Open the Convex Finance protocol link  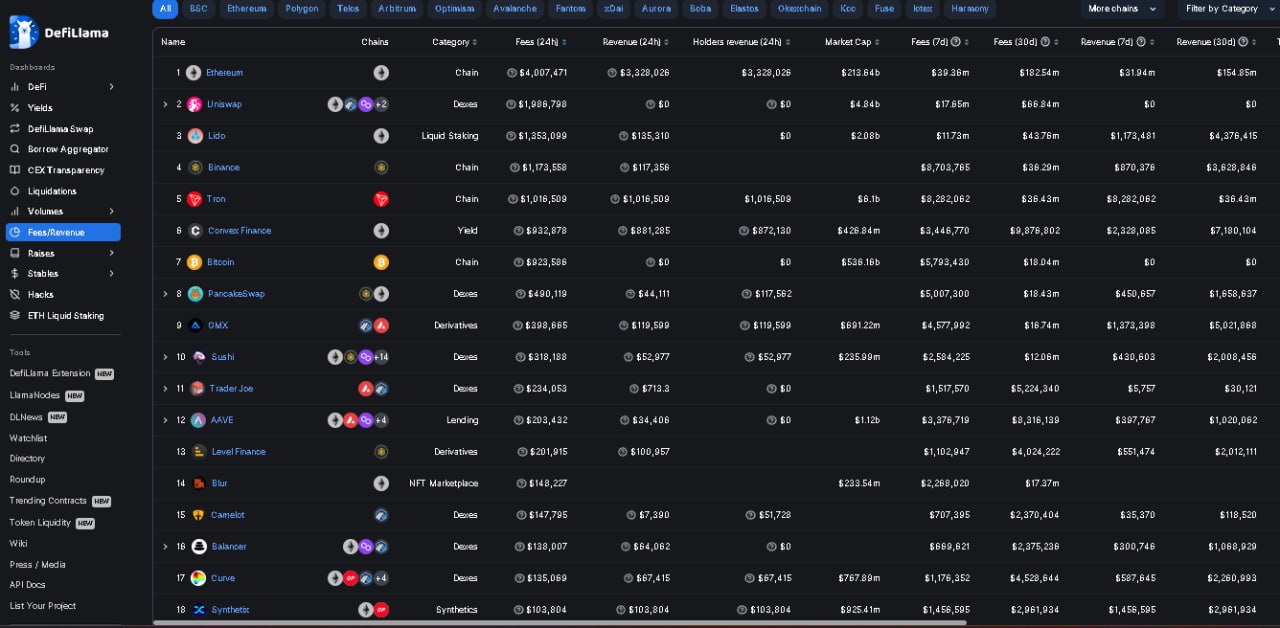(239, 231)
